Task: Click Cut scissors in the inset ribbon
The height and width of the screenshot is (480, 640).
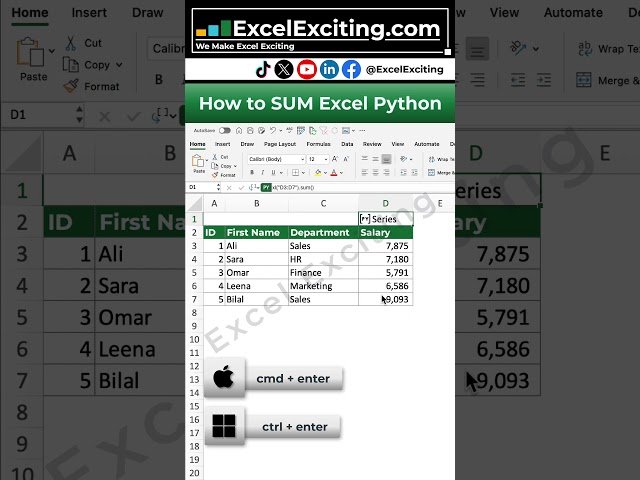Action: [x=220, y=157]
